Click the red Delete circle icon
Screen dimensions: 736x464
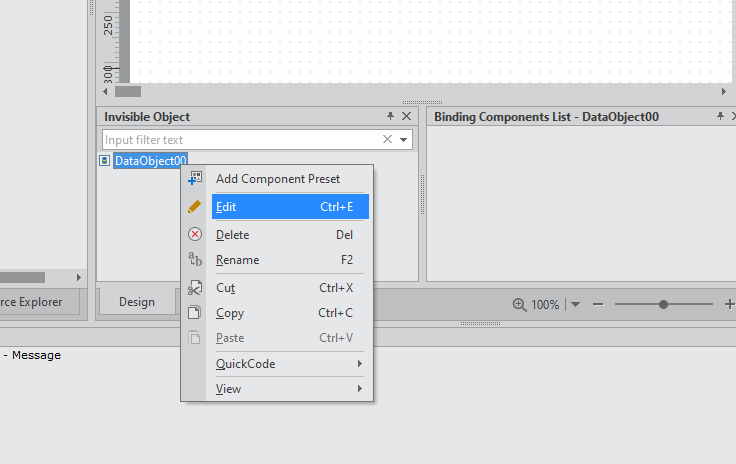(195, 234)
